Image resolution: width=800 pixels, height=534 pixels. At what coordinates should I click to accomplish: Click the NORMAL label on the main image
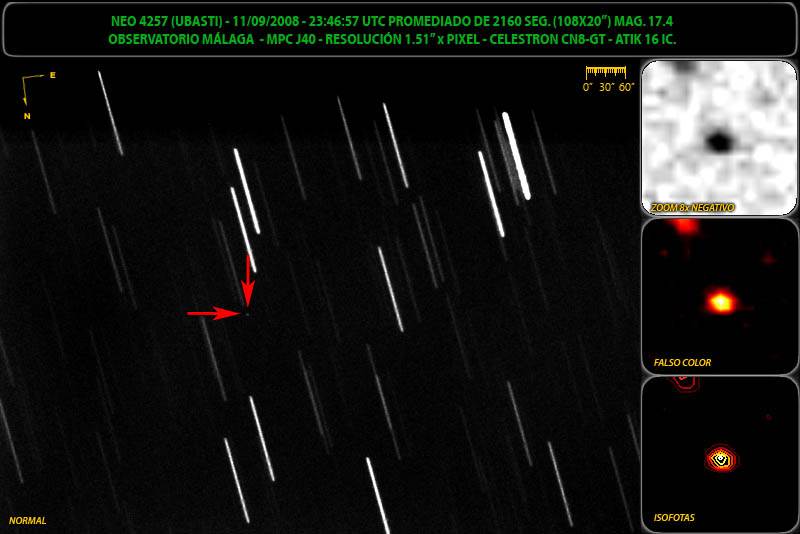(x=28, y=521)
